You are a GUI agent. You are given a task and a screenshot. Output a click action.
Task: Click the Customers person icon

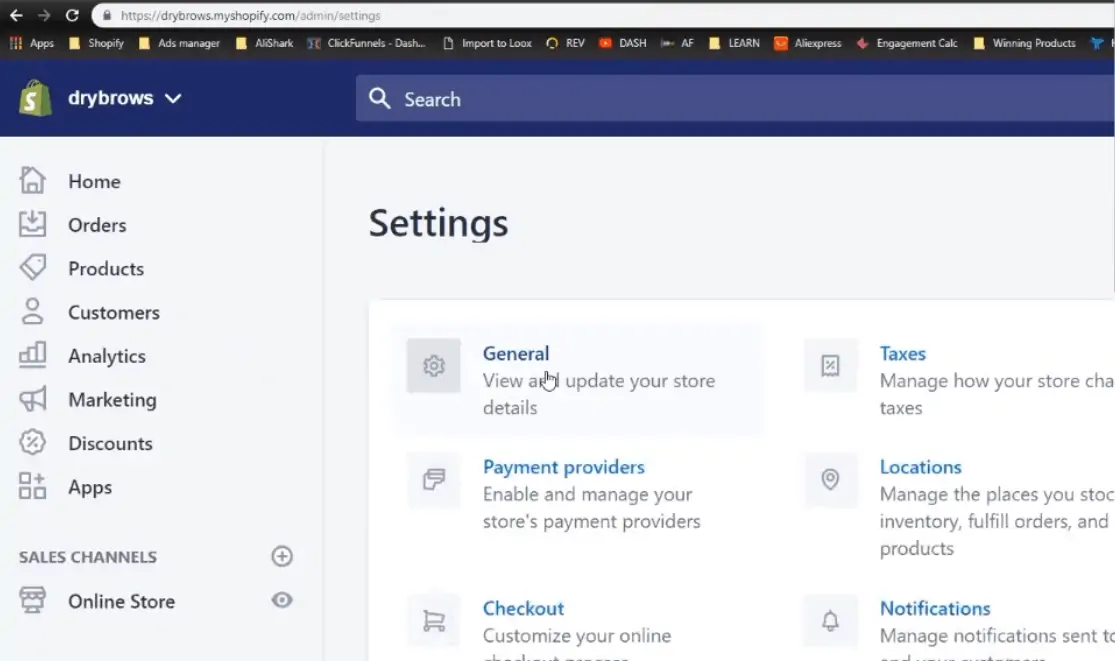33,312
